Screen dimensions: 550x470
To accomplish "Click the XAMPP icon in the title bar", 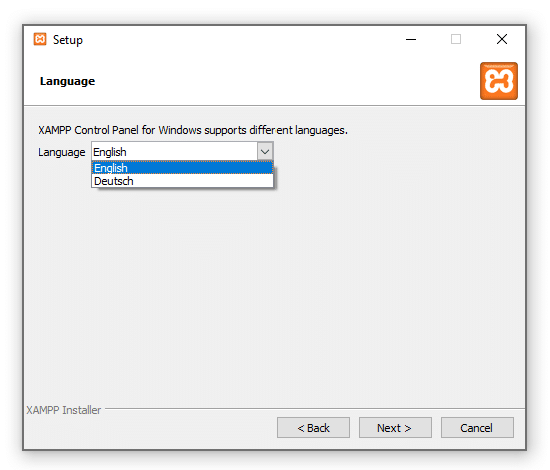I will pos(40,39).
